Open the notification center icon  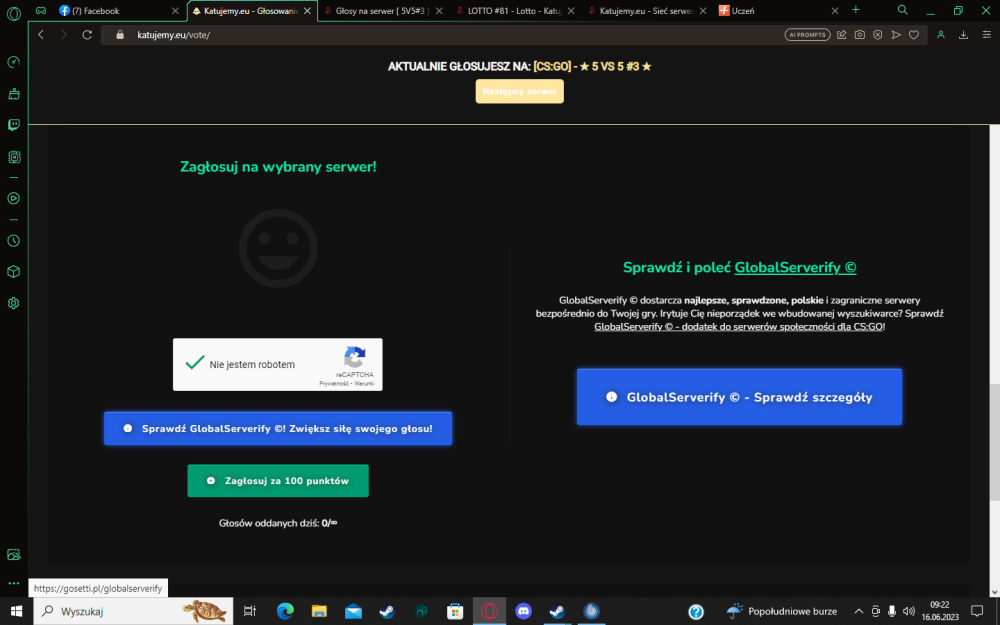tap(977, 611)
